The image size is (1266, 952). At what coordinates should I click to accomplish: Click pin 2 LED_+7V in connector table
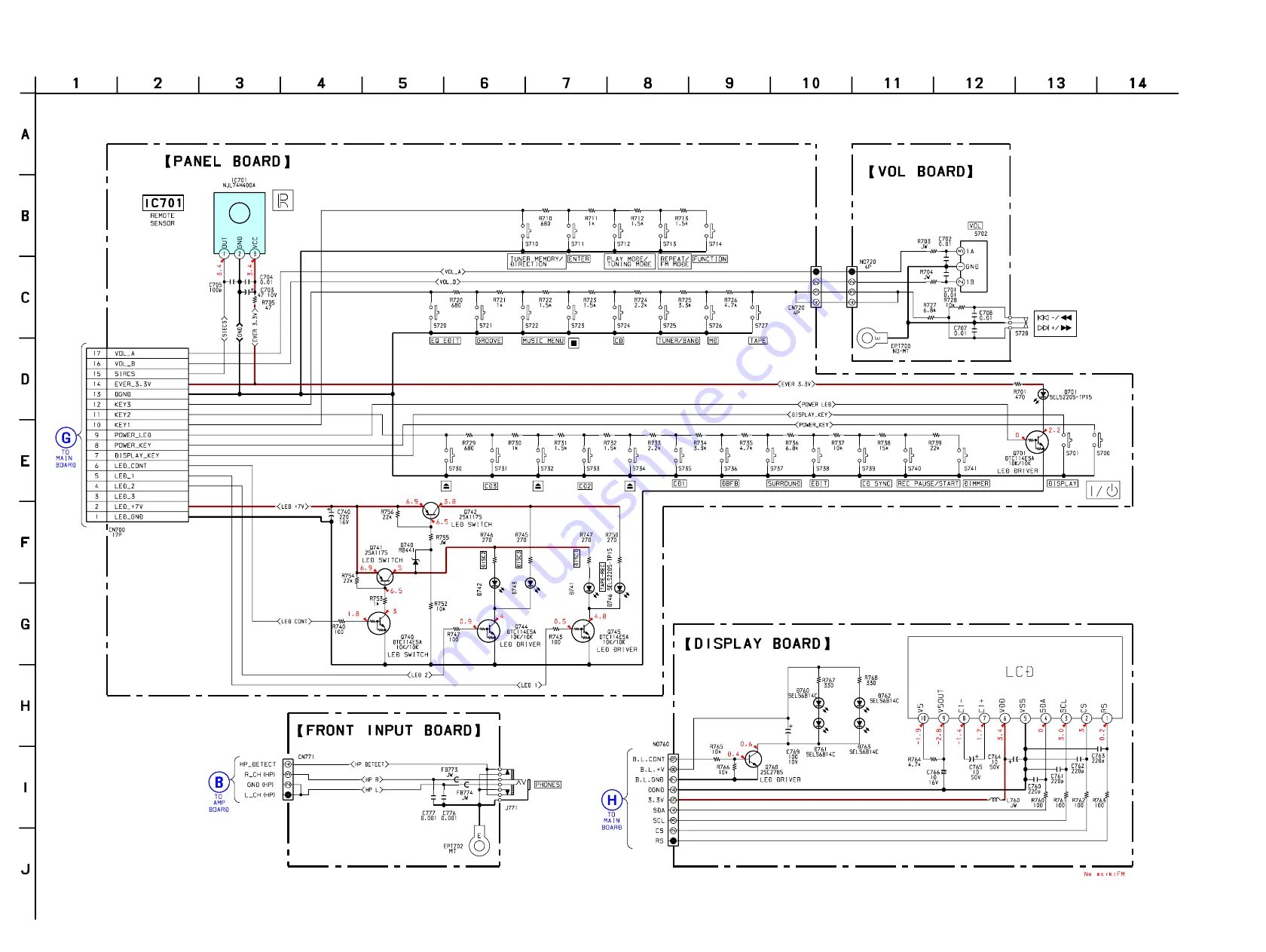(x=137, y=507)
